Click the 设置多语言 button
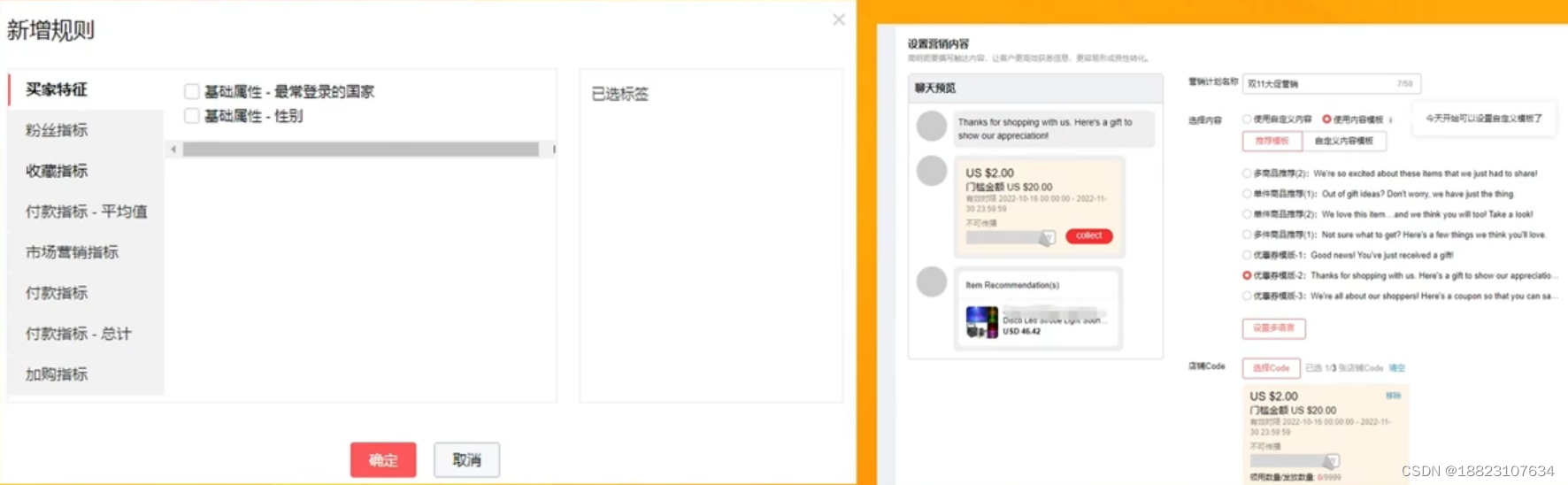The image size is (1568, 485). point(1273,328)
